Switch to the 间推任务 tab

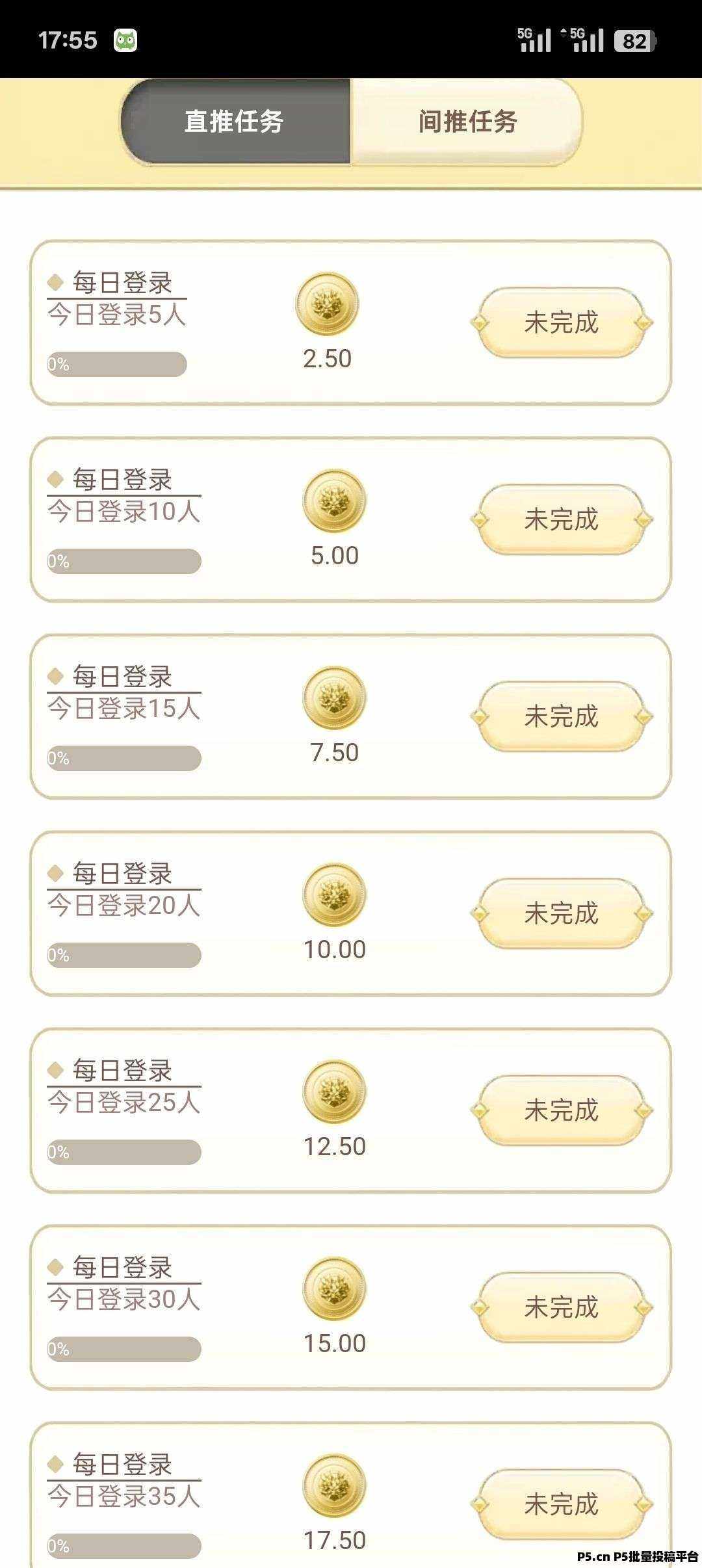pyautogui.click(x=467, y=122)
